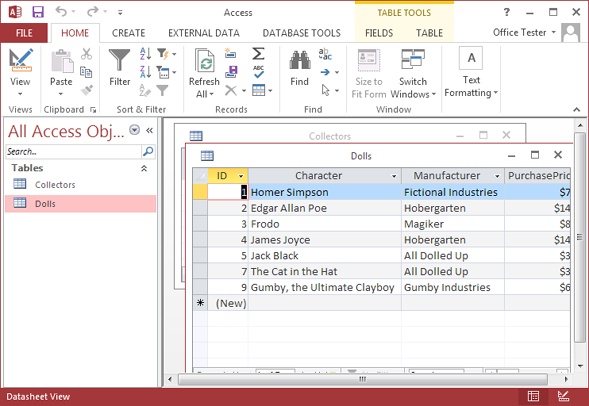Collapse the Tables group

pyautogui.click(x=144, y=168)
